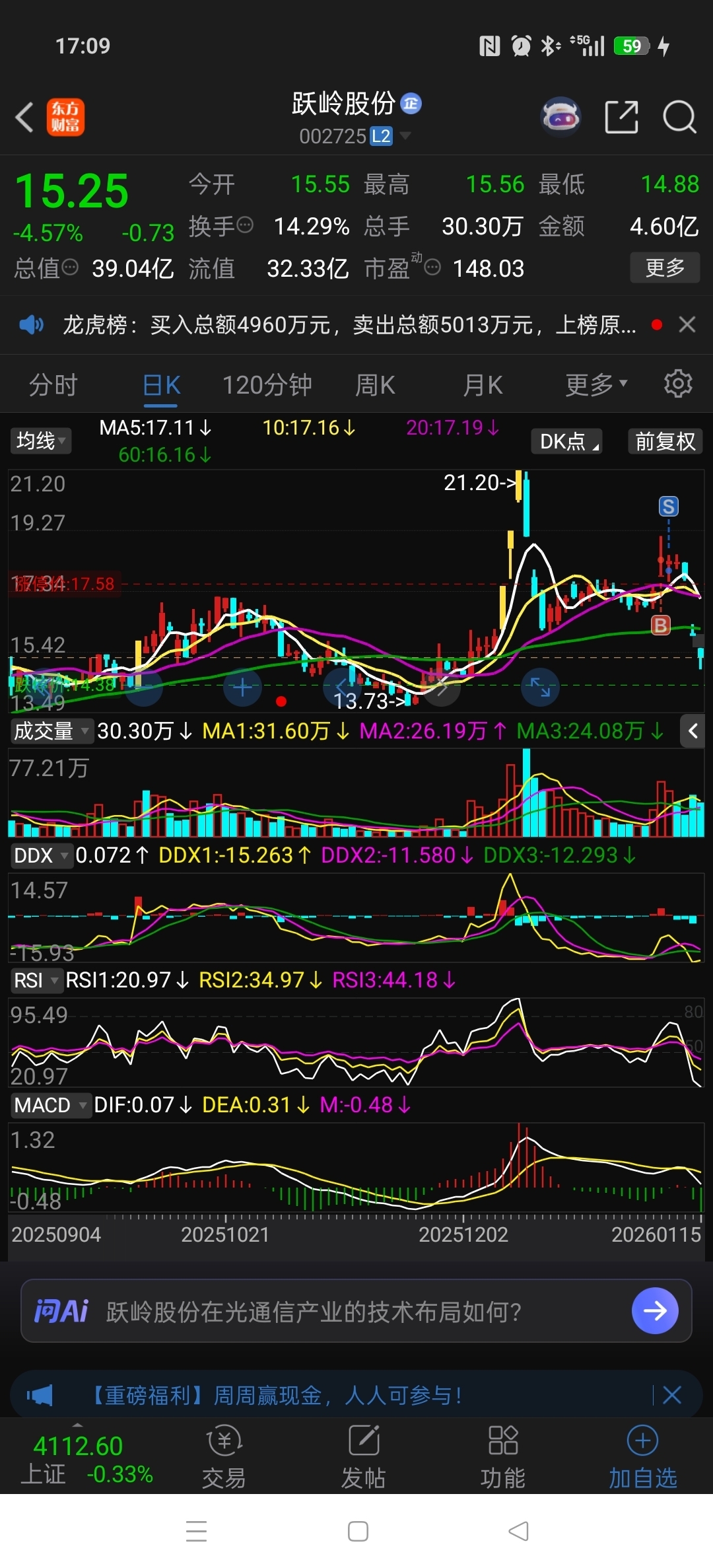The width and height of the screenshot is (713, 1568).
Task: Tap the 问AI logo
Action: (61, 1311)
